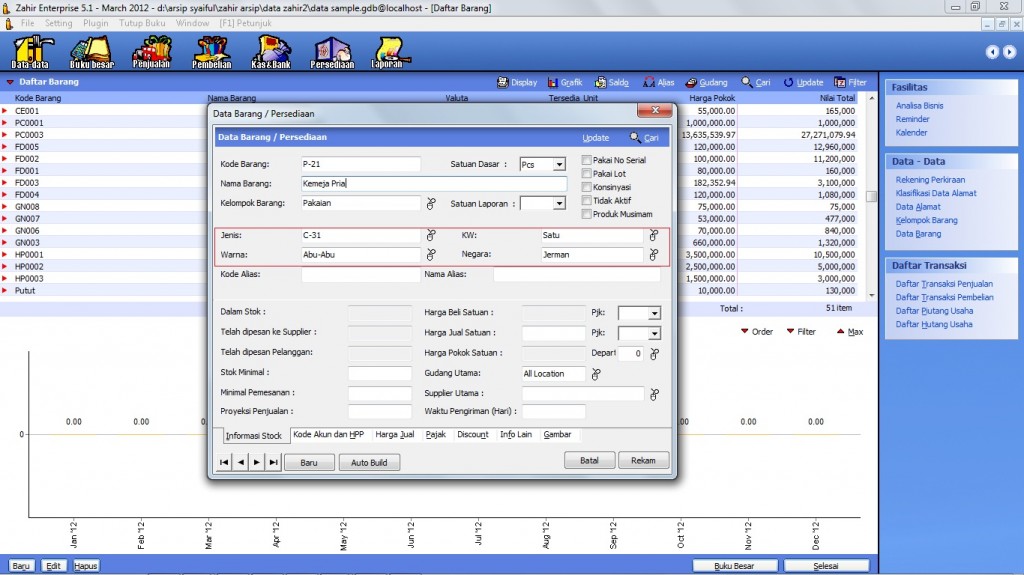Open the Kas & Bank module icon
Viewport: 1024px width, 575px height.
(x=271, y=52)
